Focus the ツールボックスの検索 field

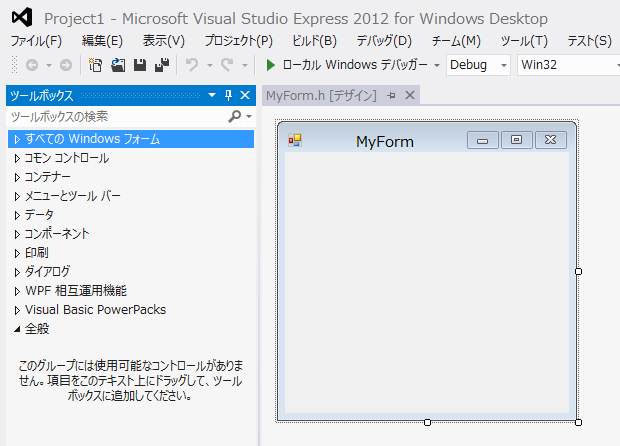point(118,116)
